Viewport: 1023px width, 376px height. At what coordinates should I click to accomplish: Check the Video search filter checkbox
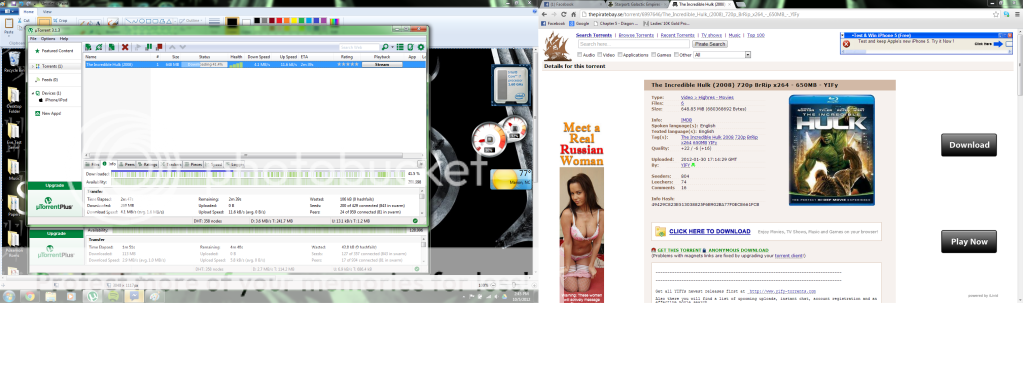(600, 55)
